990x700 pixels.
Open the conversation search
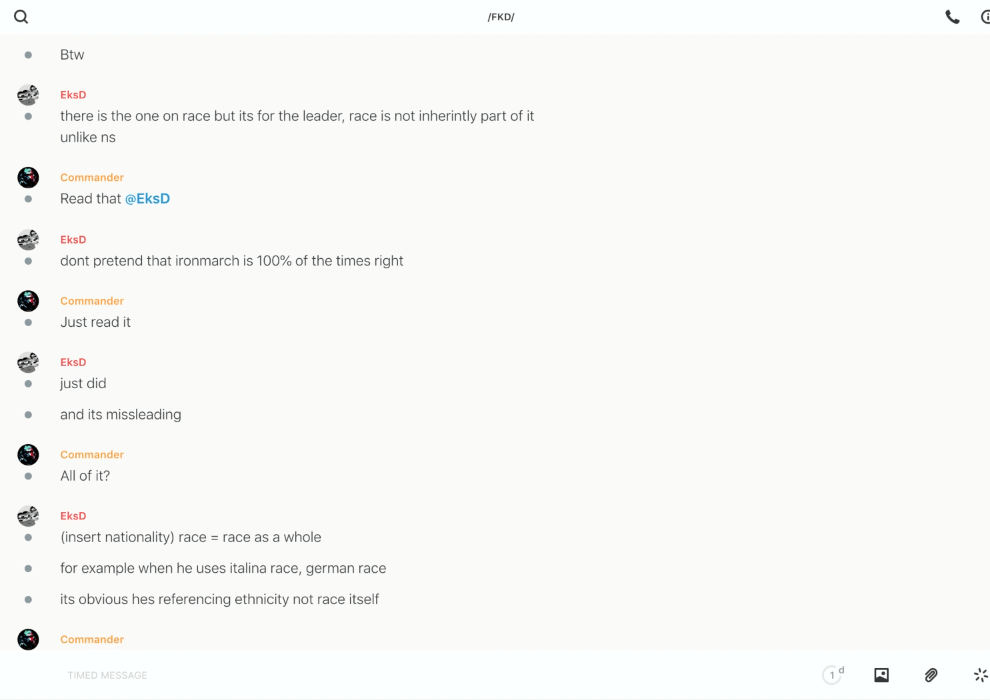pos(21,17)
